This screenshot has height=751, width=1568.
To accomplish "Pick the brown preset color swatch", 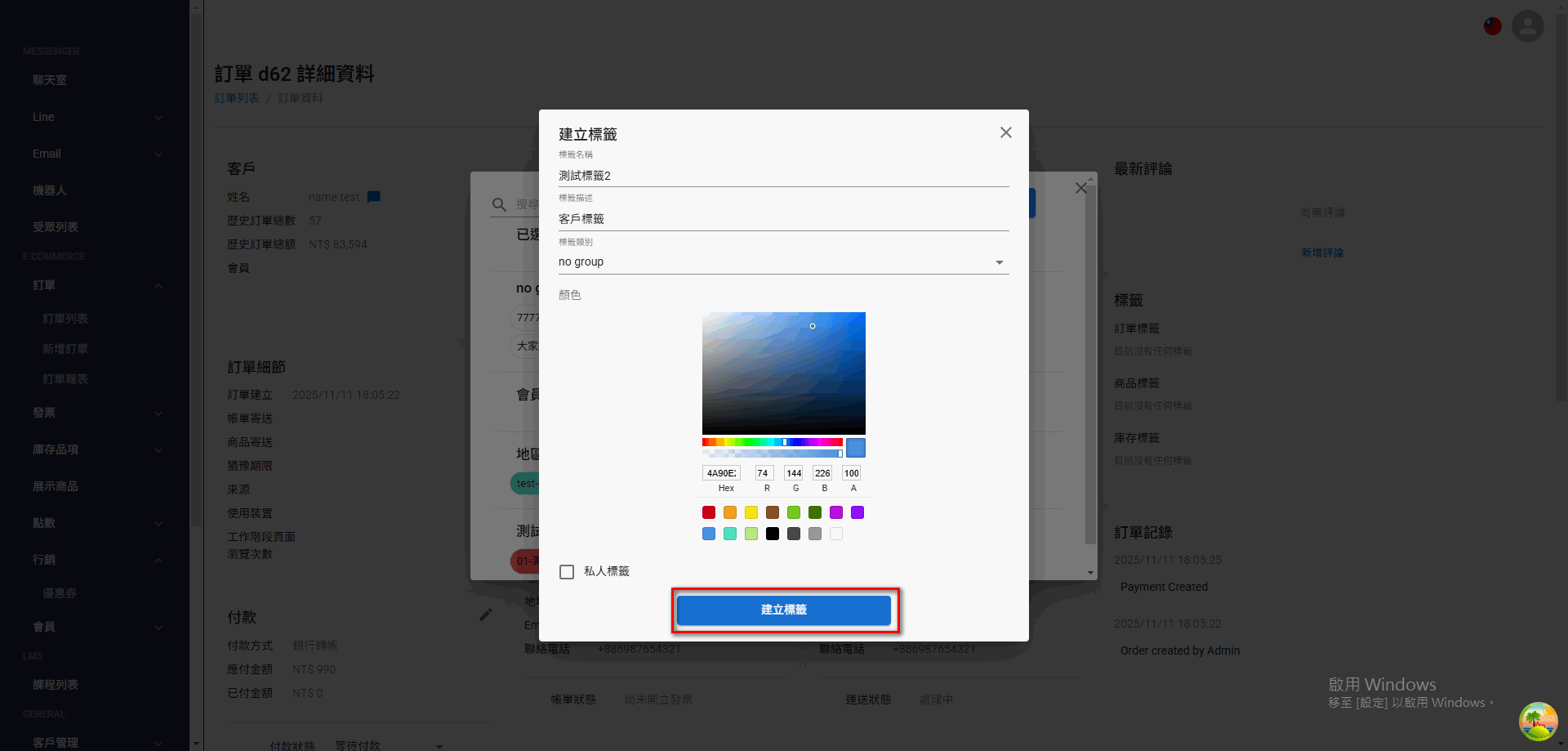I will (773, 512).
